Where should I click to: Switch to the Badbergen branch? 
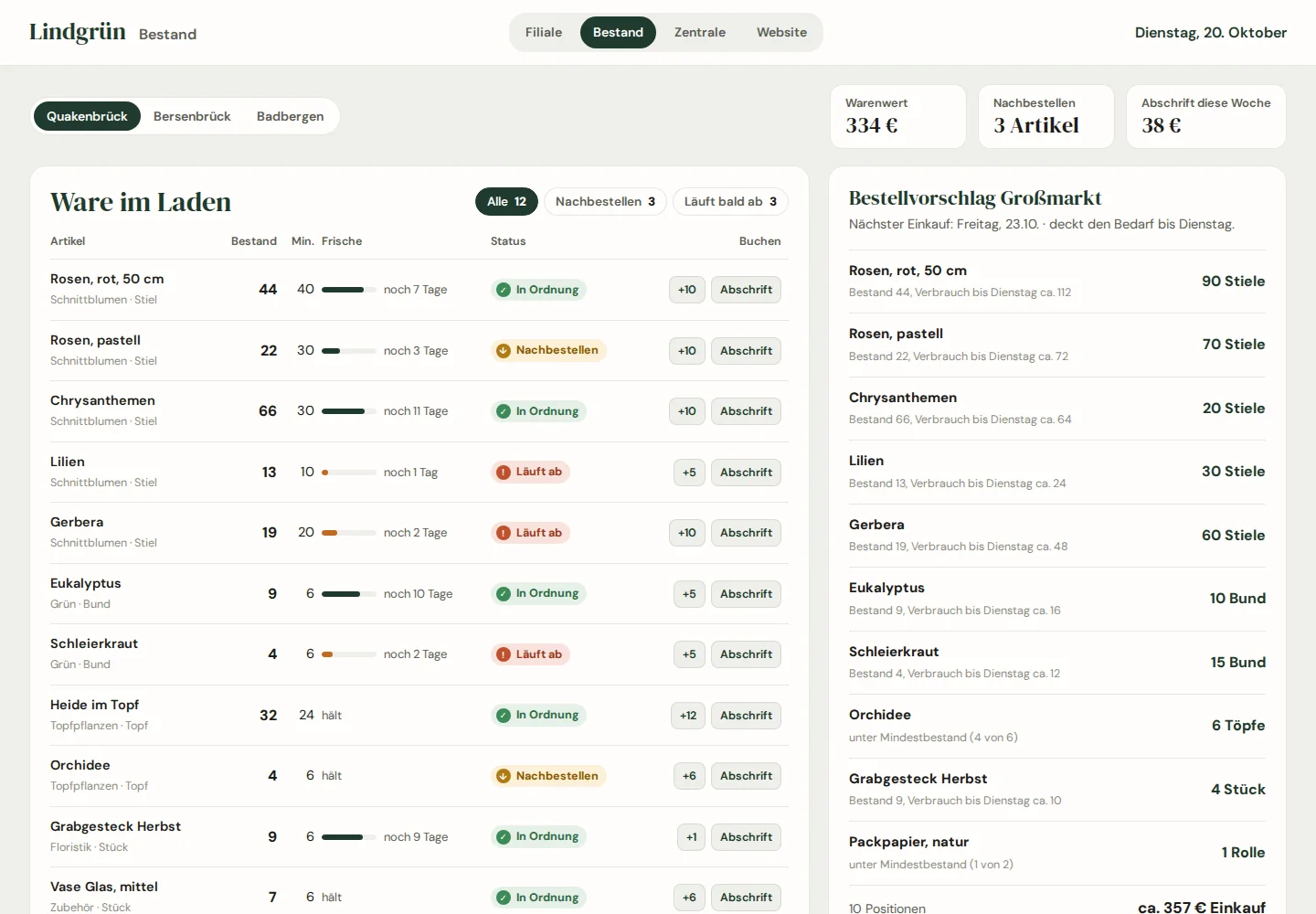(x=291, y=116)
